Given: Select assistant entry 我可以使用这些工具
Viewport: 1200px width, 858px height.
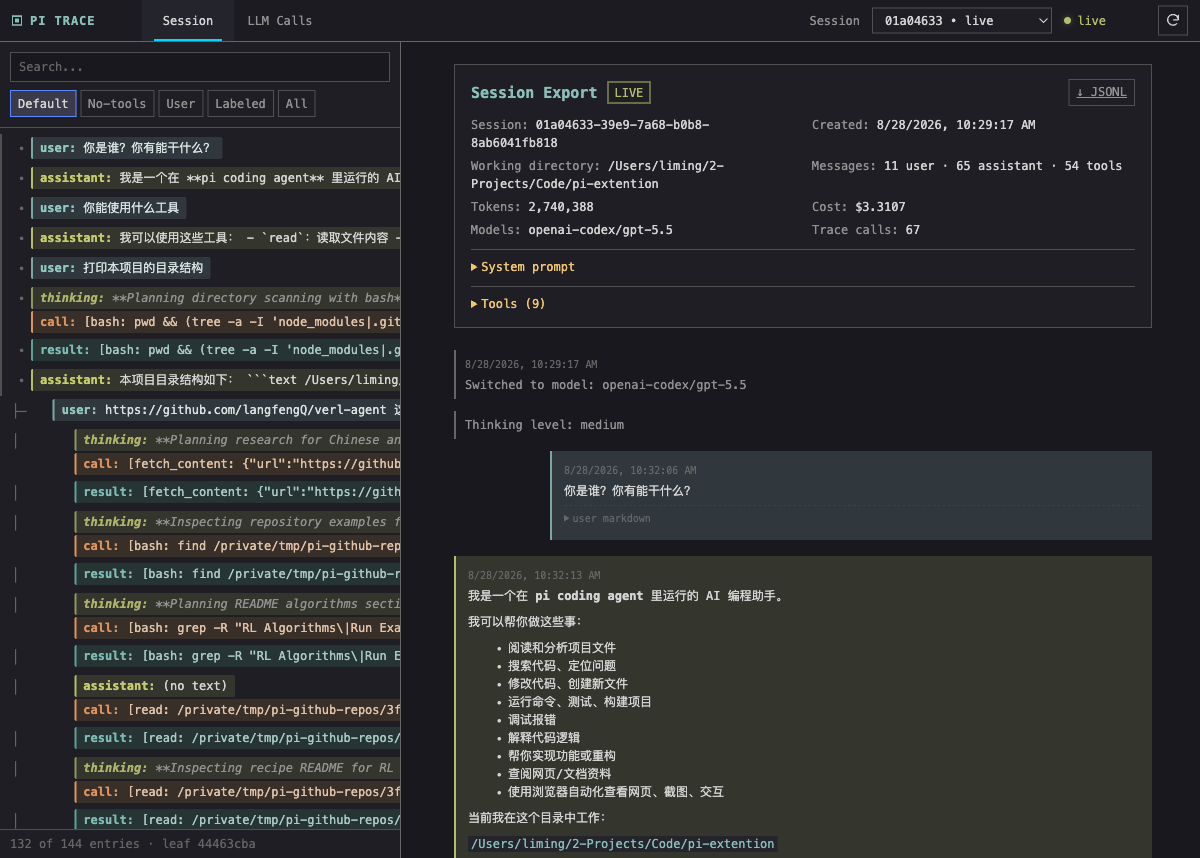Looking at the screenshot, I should coord(215,238).
